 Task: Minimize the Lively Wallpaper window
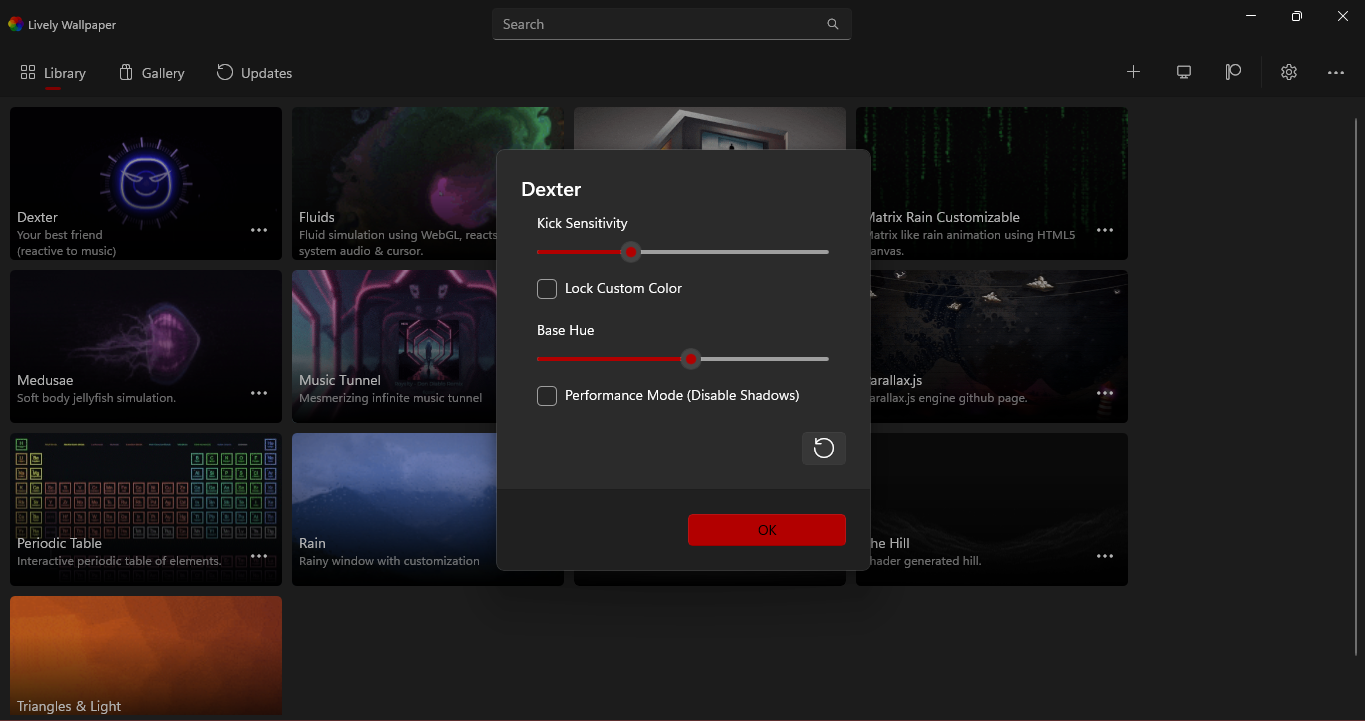pos(1251,16)
